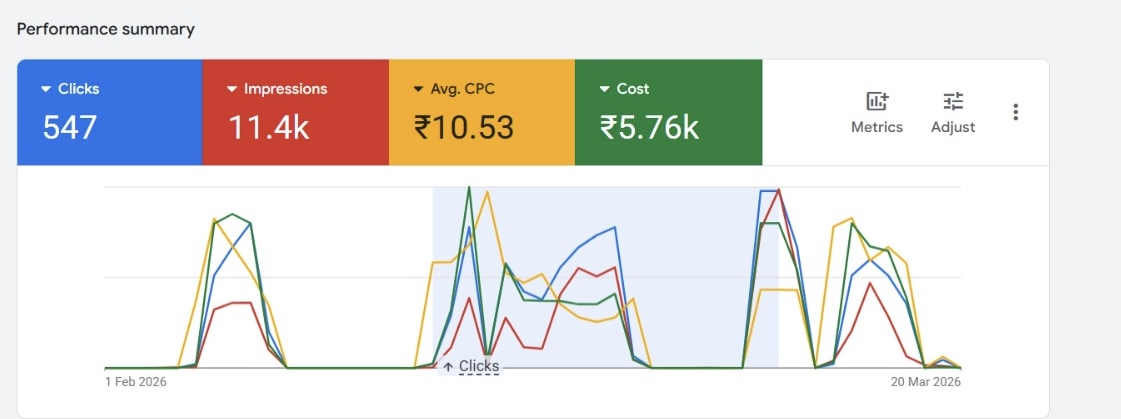Click the 1 Feb 2026 start date label
The image size is (1121, 419).
(x=136, y=382)
